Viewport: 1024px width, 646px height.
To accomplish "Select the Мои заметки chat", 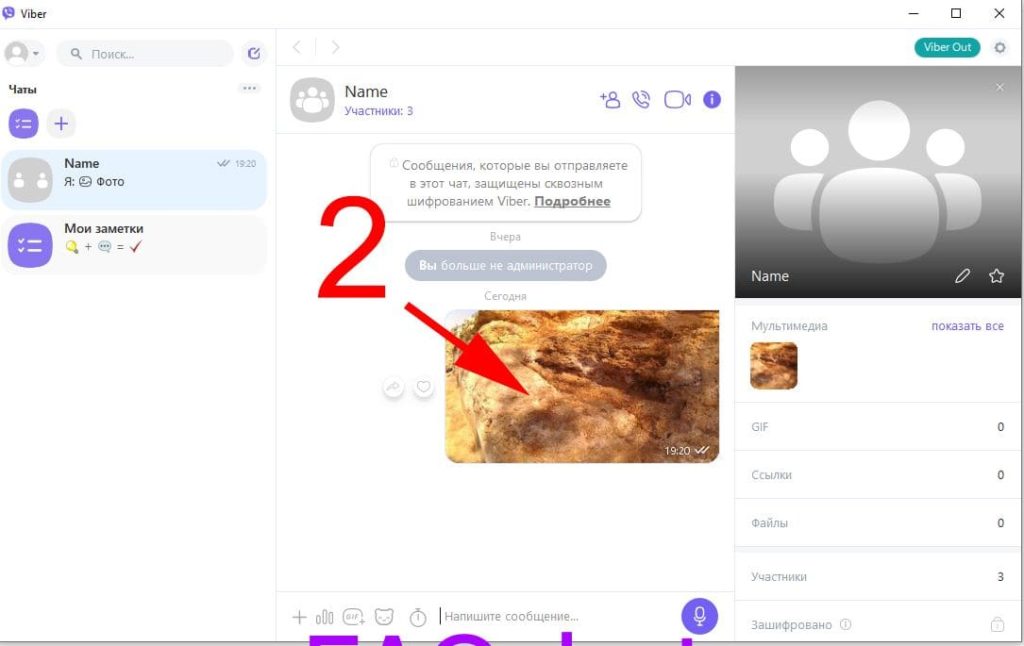I will (x=134, y=244).
